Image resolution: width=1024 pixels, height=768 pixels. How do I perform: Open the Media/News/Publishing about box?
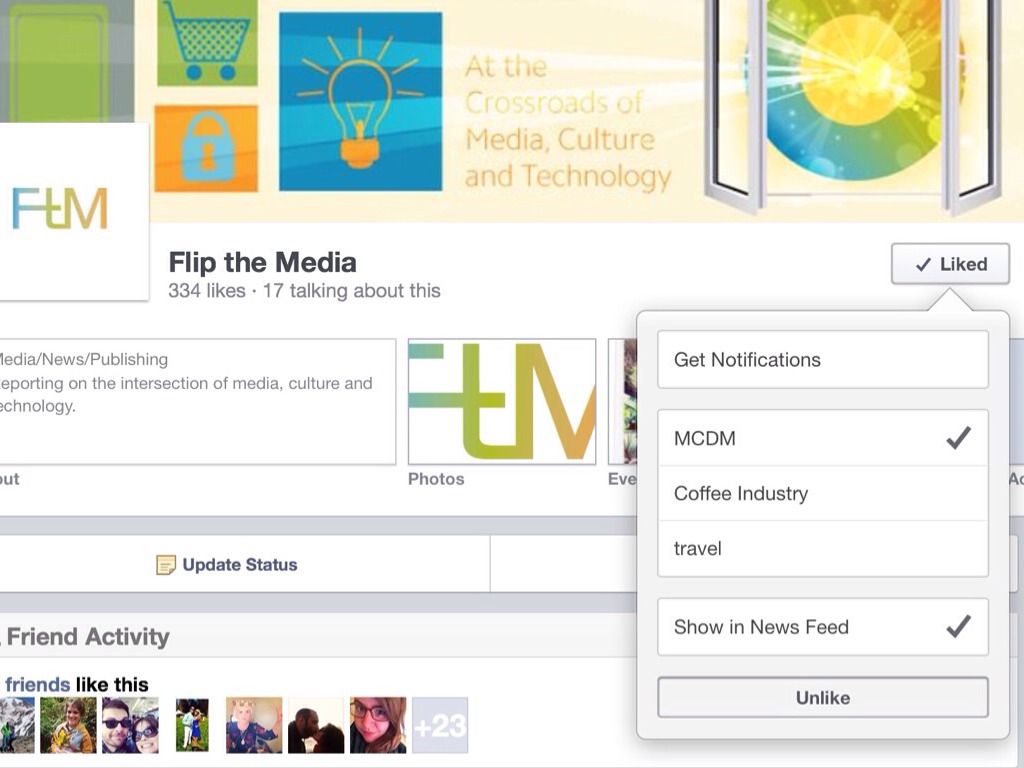point(197,402)
